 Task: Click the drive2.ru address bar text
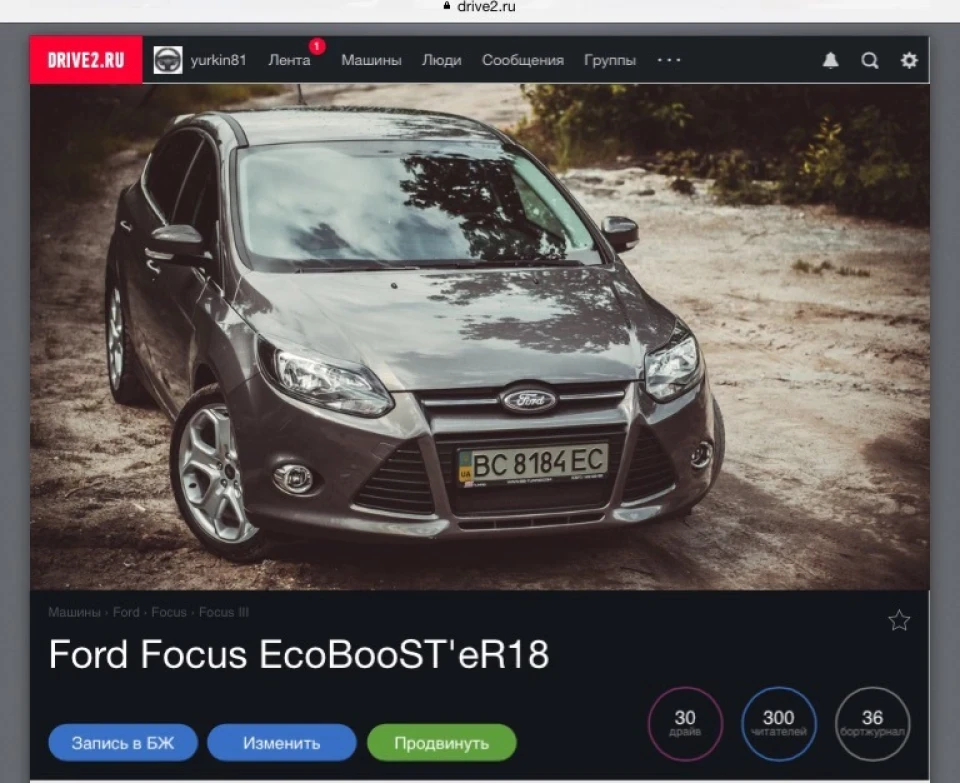(x=486, y=7)
